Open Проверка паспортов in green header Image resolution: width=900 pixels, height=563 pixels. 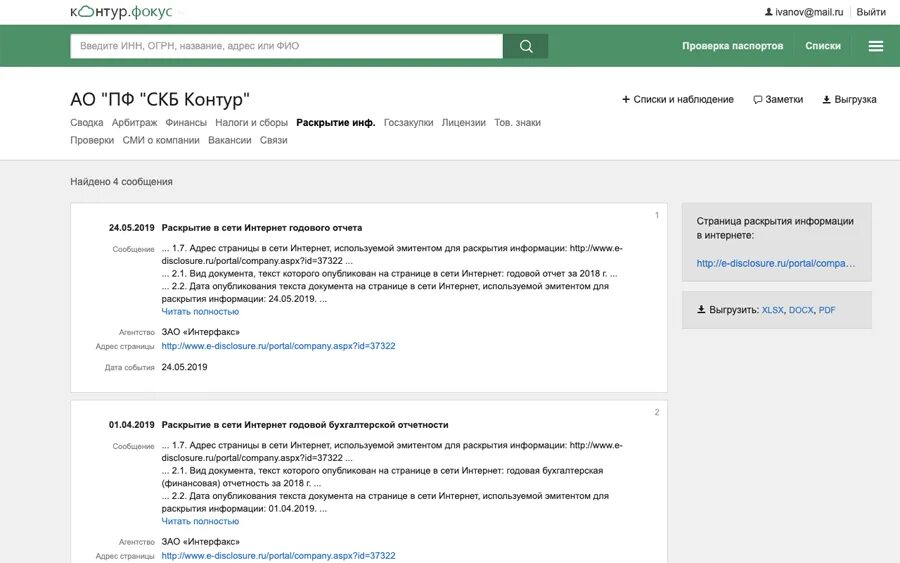pyautogui.click(x=732, y=46)
